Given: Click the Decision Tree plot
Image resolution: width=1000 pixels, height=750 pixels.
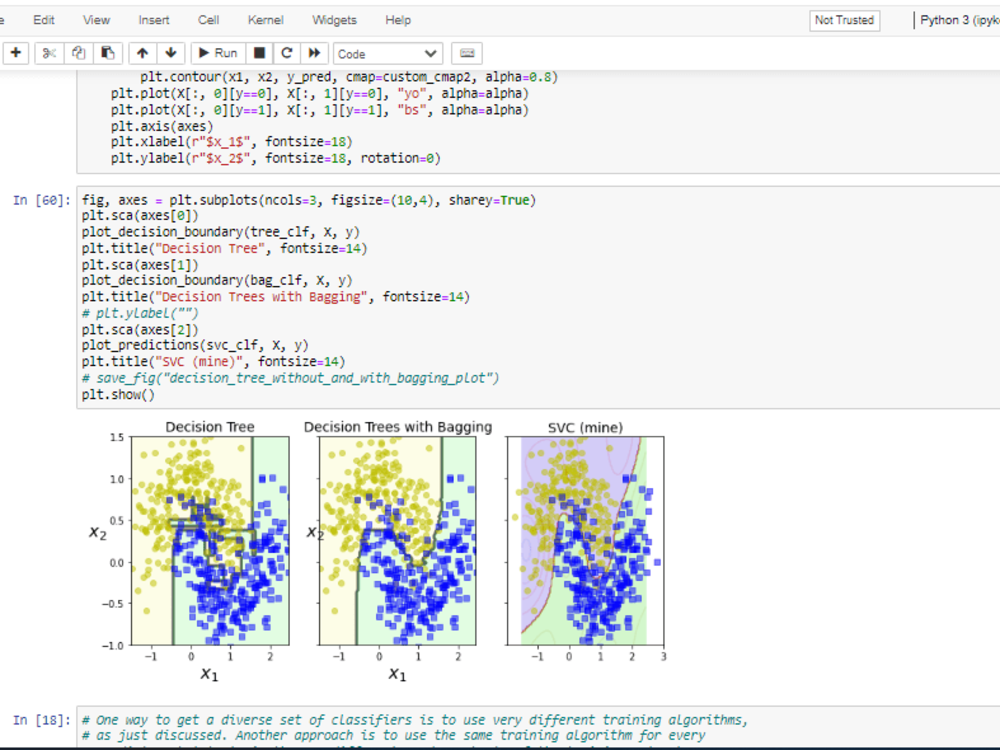Looking at the screenshot, I should [210, 541].
